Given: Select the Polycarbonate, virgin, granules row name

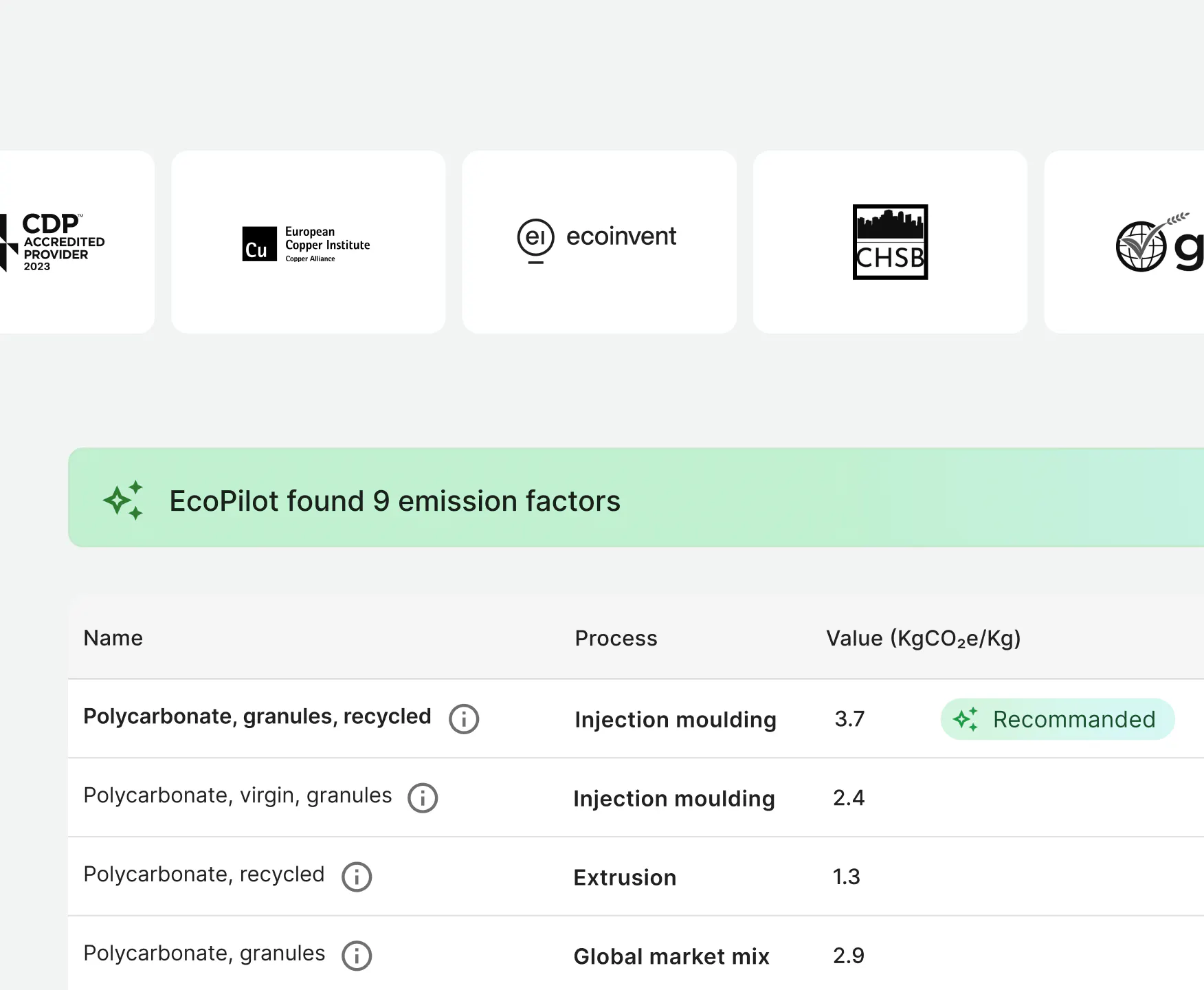Looking at the screenshot, I should coord(237,795).
